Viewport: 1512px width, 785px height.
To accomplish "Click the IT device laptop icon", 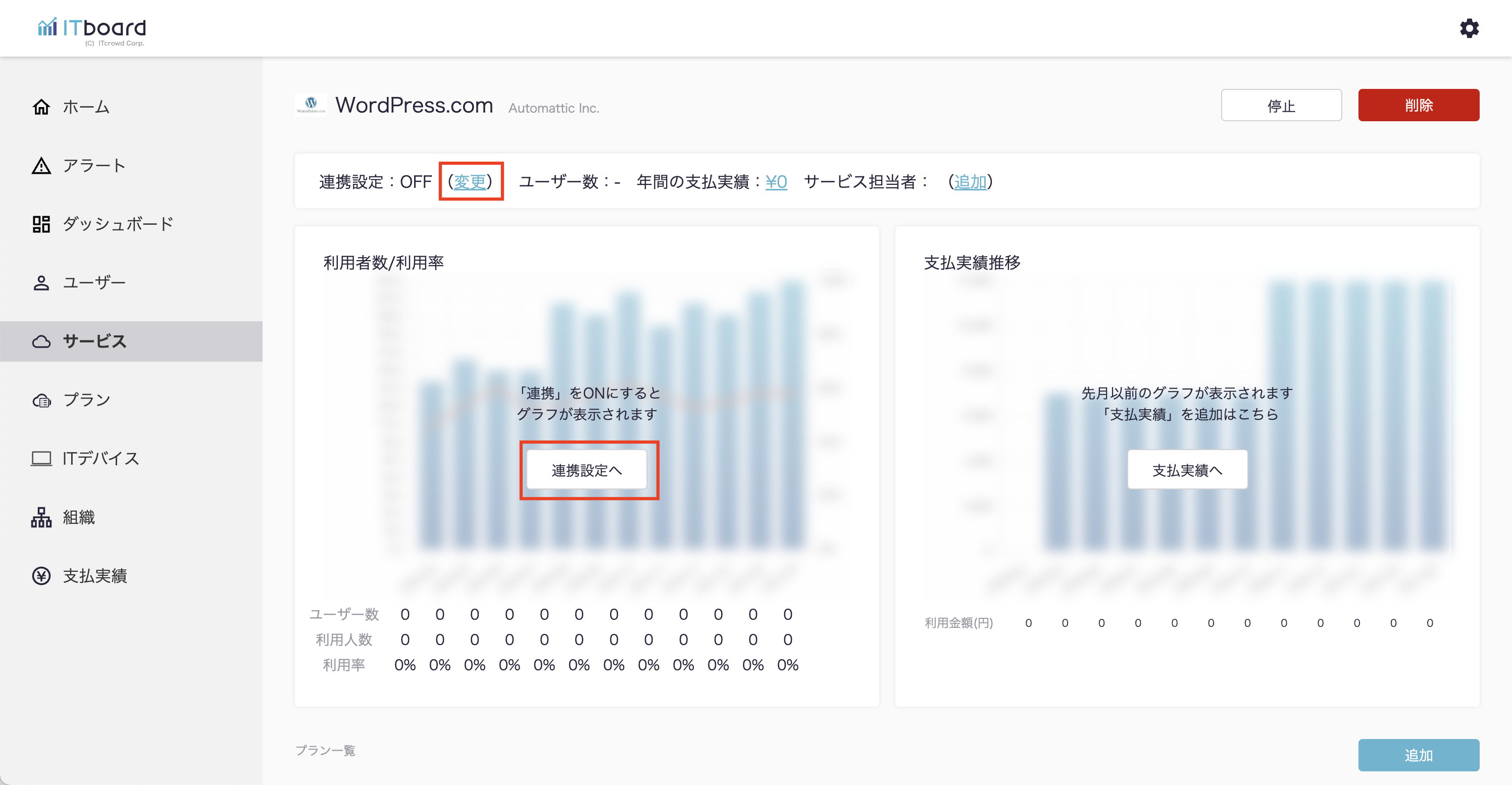I will [41, 458].
